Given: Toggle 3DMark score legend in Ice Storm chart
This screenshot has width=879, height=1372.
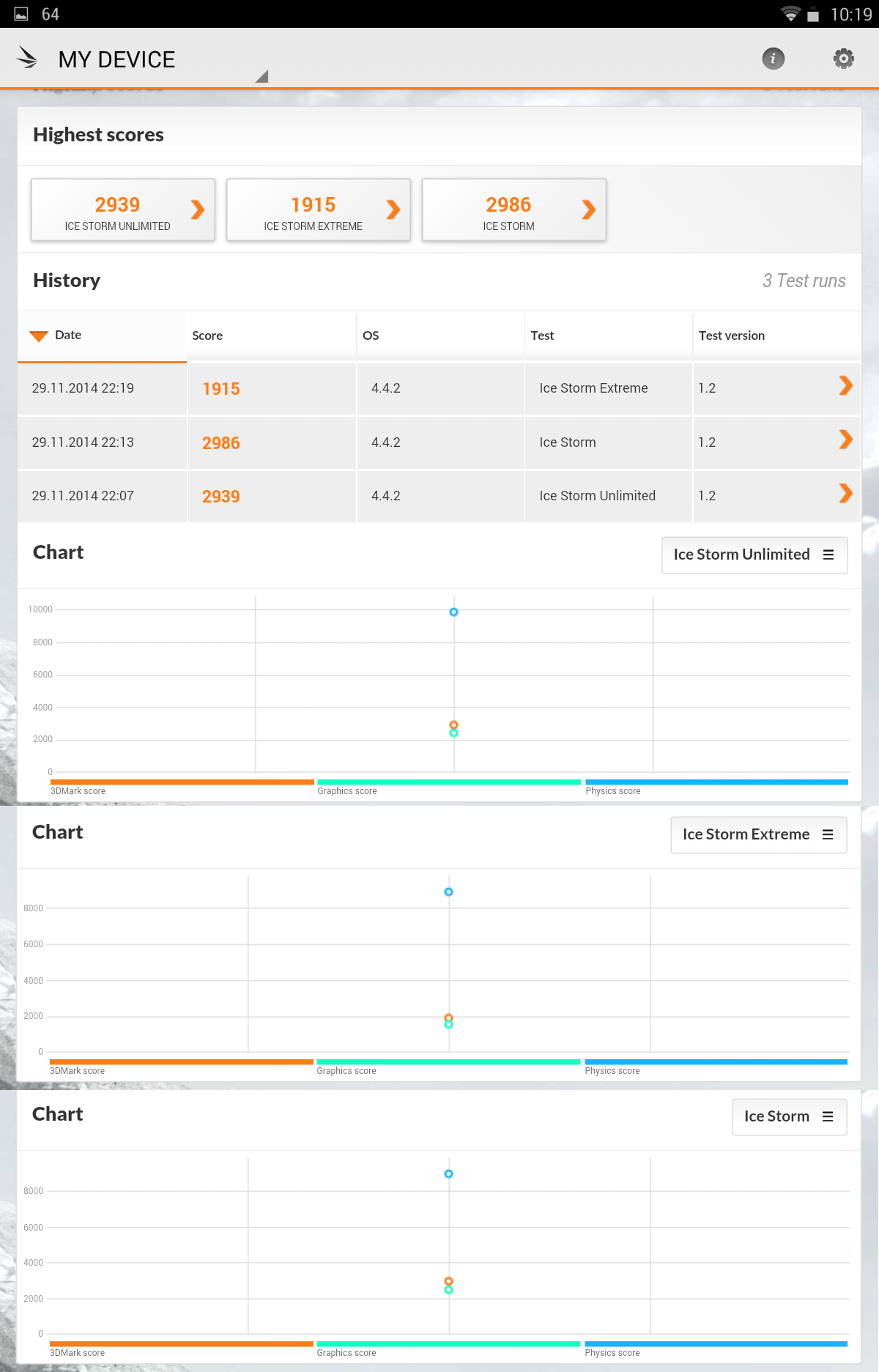Looking at the screenshot, I should pos(182,1349).
